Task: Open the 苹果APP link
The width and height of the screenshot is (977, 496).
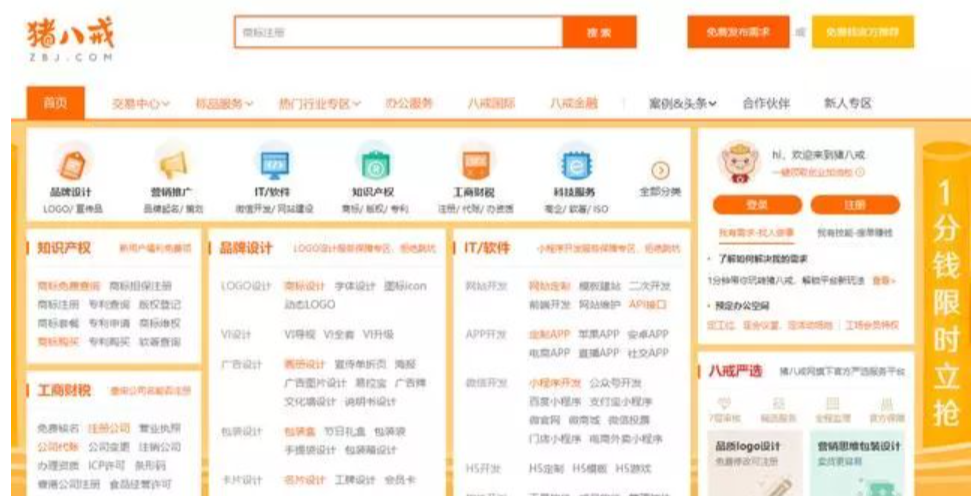Action: tap(598, 335)
